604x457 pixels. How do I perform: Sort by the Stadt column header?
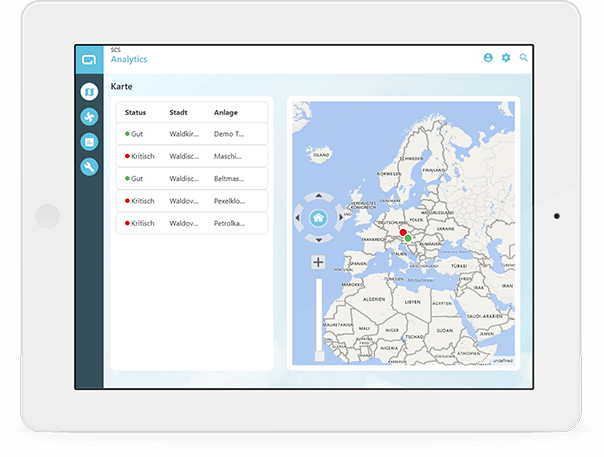[178, 113]
